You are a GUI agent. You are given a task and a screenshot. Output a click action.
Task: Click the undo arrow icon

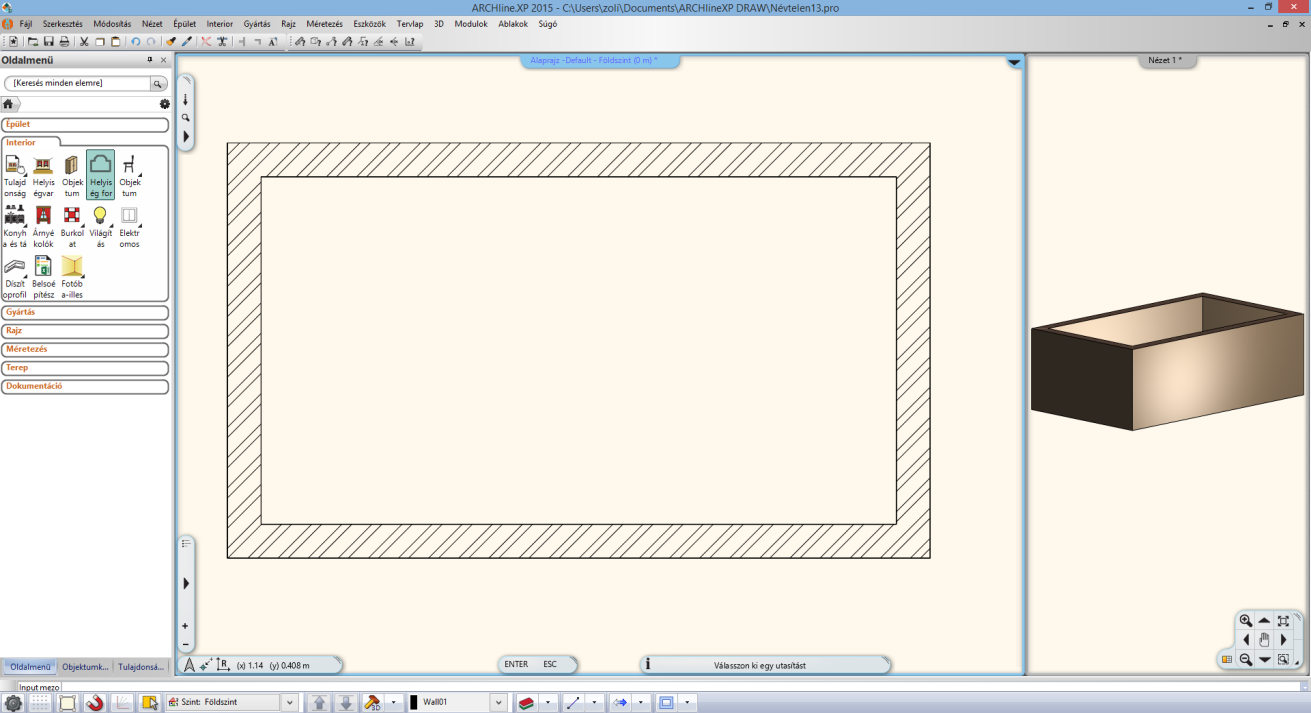(136, 42)
